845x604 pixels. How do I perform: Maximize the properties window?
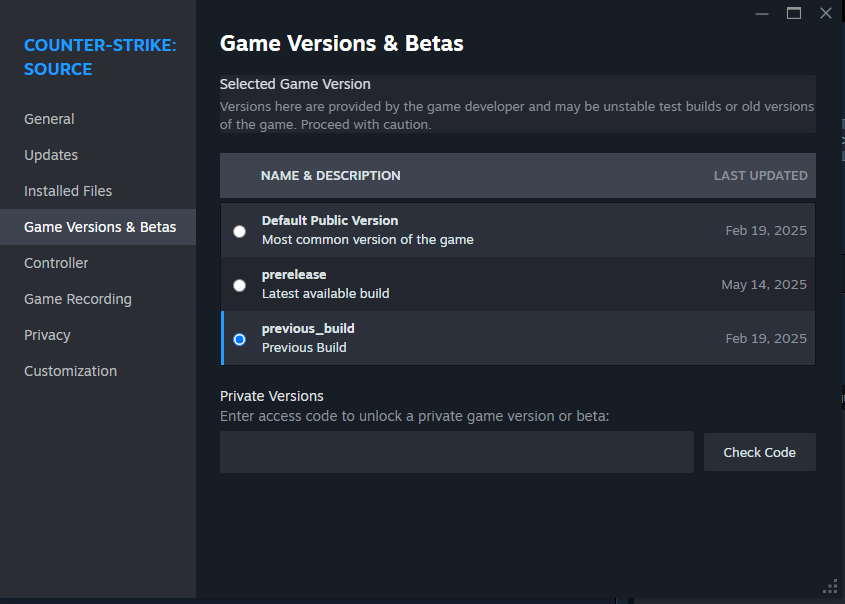tap(793, 13)
